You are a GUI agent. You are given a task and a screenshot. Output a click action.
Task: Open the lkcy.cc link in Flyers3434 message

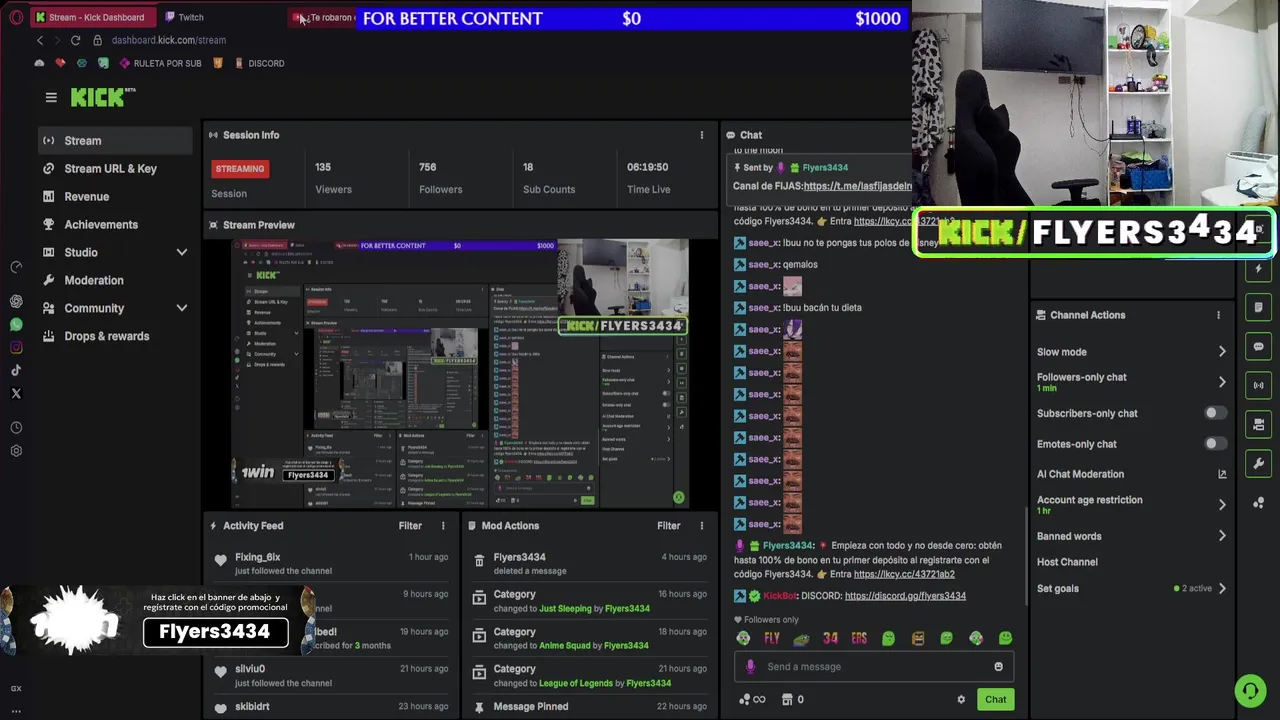[x=904, y=574]
